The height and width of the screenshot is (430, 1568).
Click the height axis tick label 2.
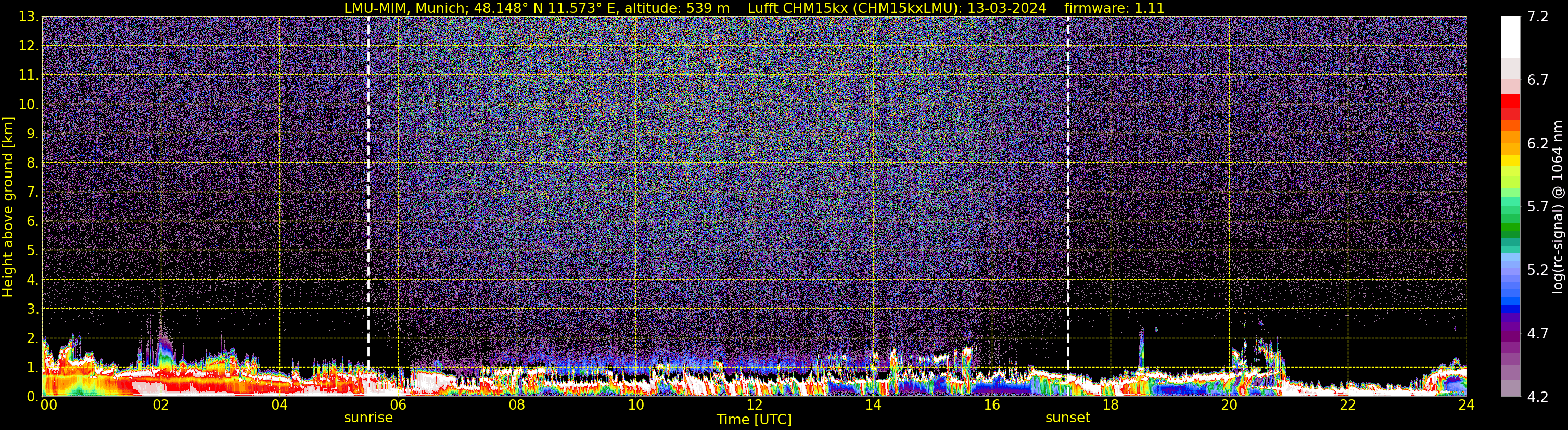tap(32, 338)
